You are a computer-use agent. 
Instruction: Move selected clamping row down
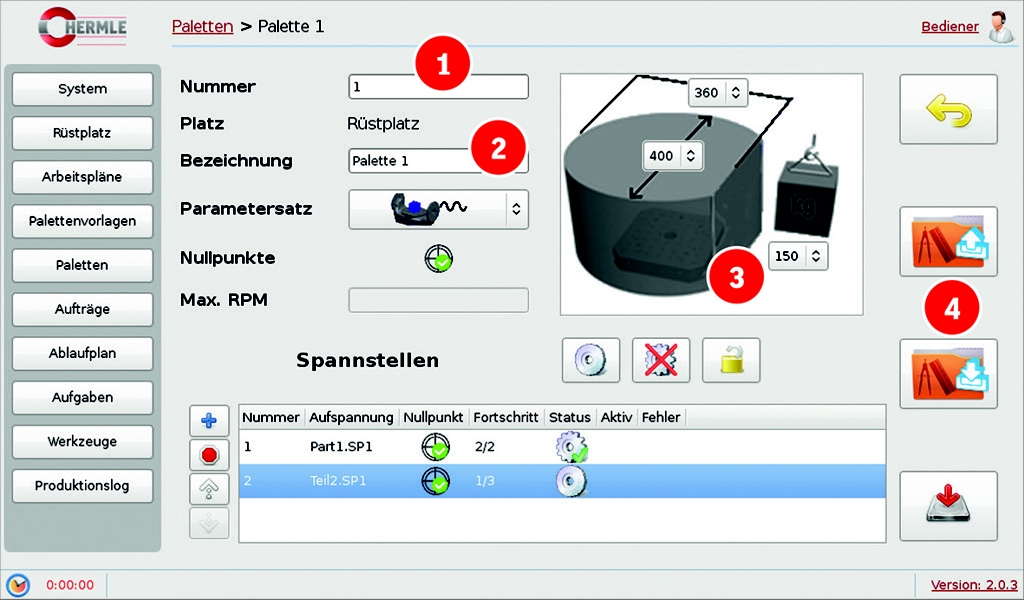click(209, 523)
